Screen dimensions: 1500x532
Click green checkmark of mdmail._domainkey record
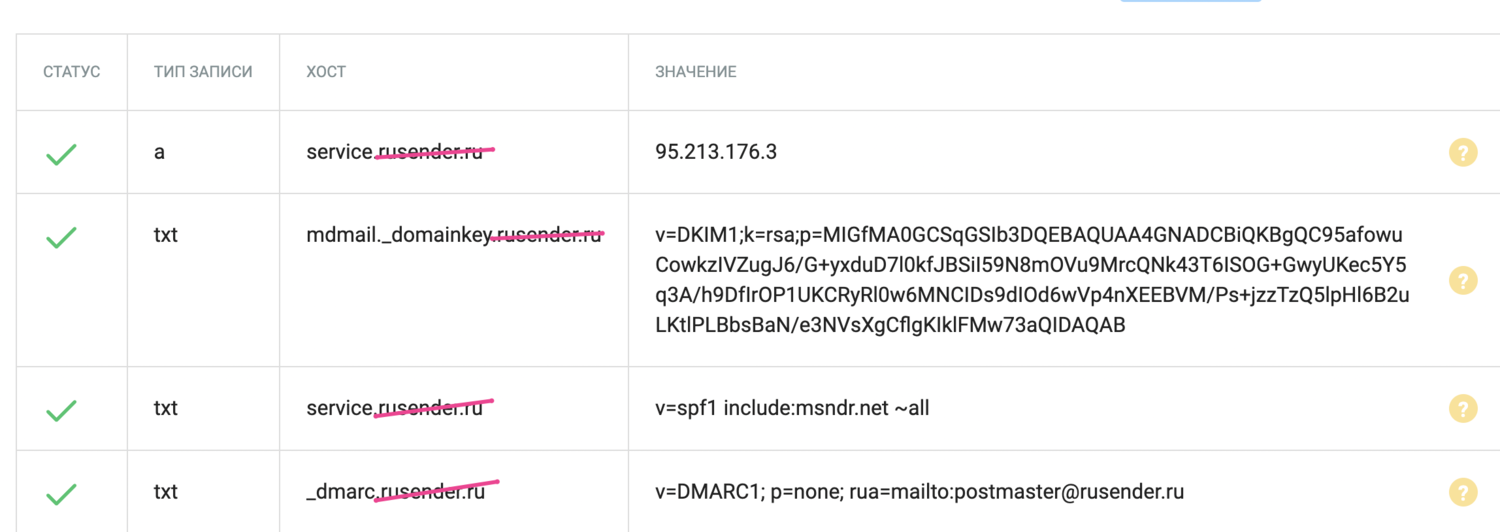[x=61, y=237]
